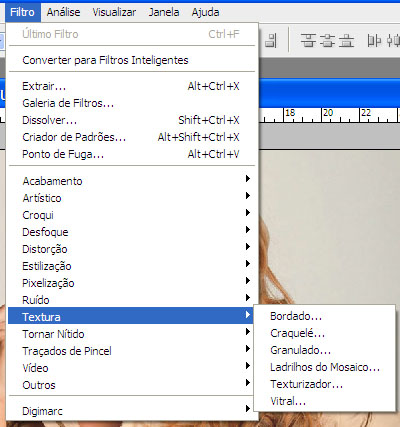
Task: Choose Ponto de Fuga...
Action: coord(132,154)
